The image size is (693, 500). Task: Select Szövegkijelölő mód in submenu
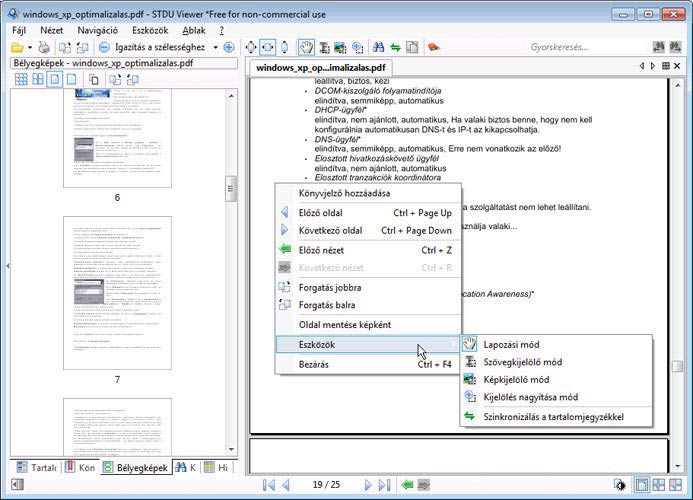point(556,362)
